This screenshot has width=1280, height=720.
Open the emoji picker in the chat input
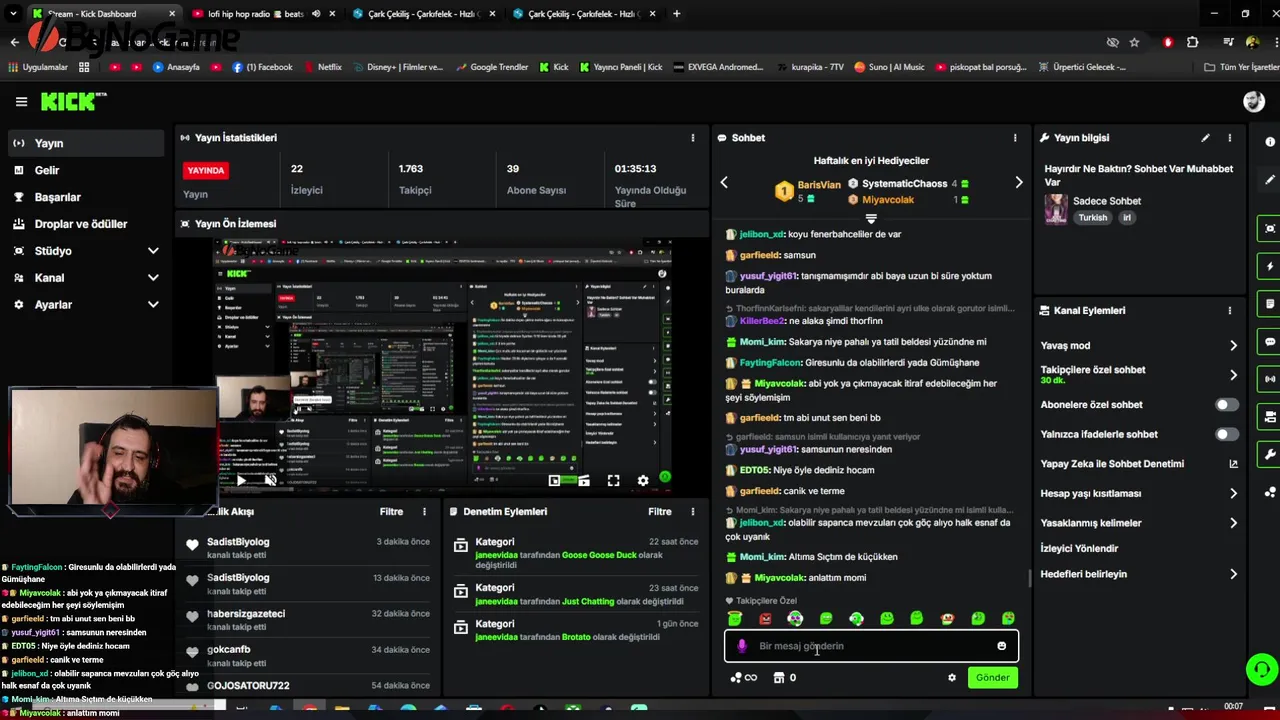pos(1001,646)
